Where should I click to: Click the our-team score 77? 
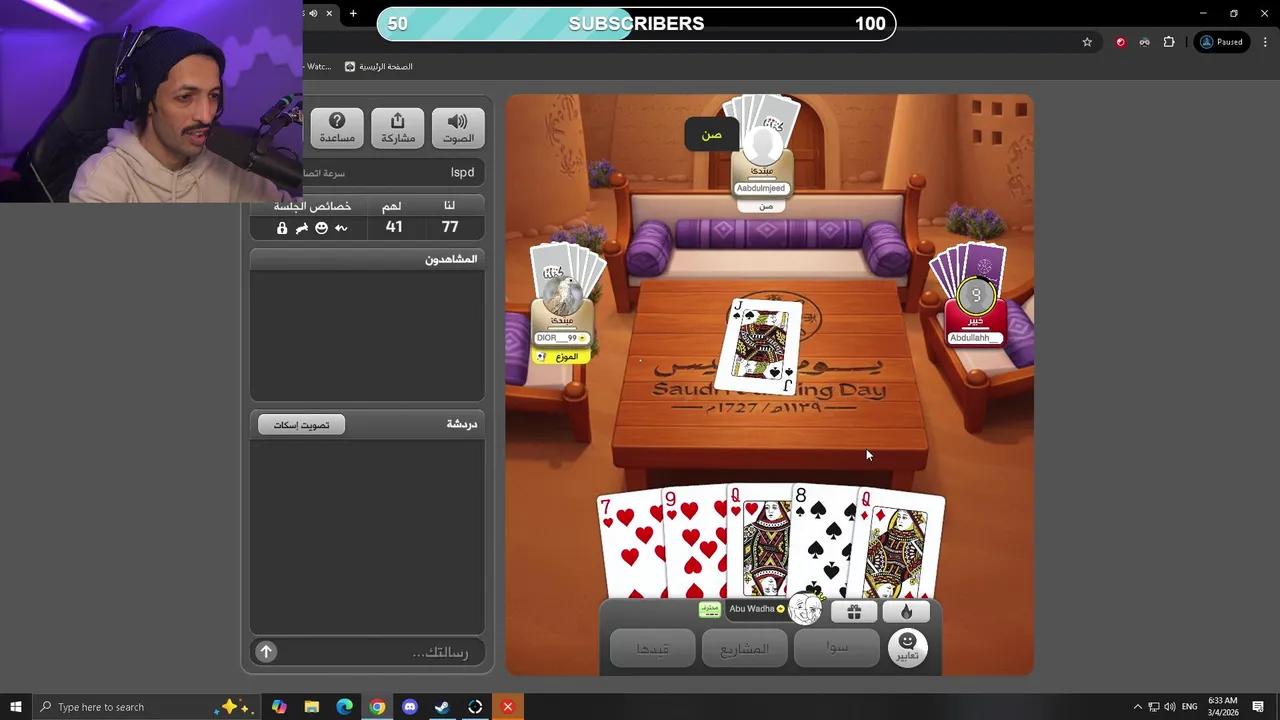pyautogui.click(x=450, y=228)
